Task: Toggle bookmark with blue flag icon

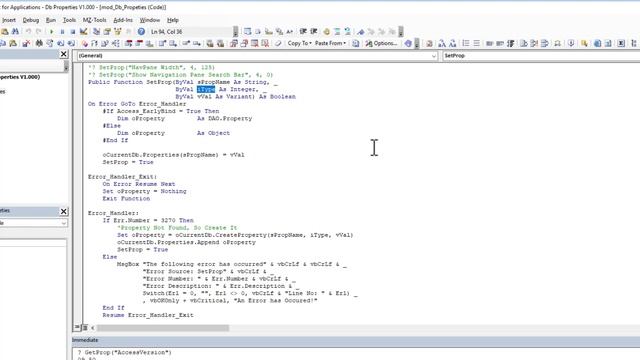Action: [361, 32]
